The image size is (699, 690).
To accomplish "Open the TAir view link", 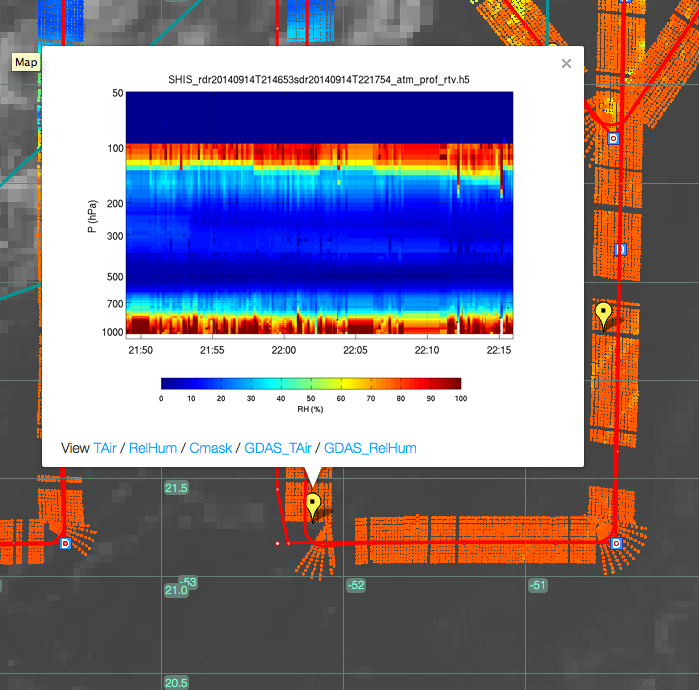I will [105, 449].
